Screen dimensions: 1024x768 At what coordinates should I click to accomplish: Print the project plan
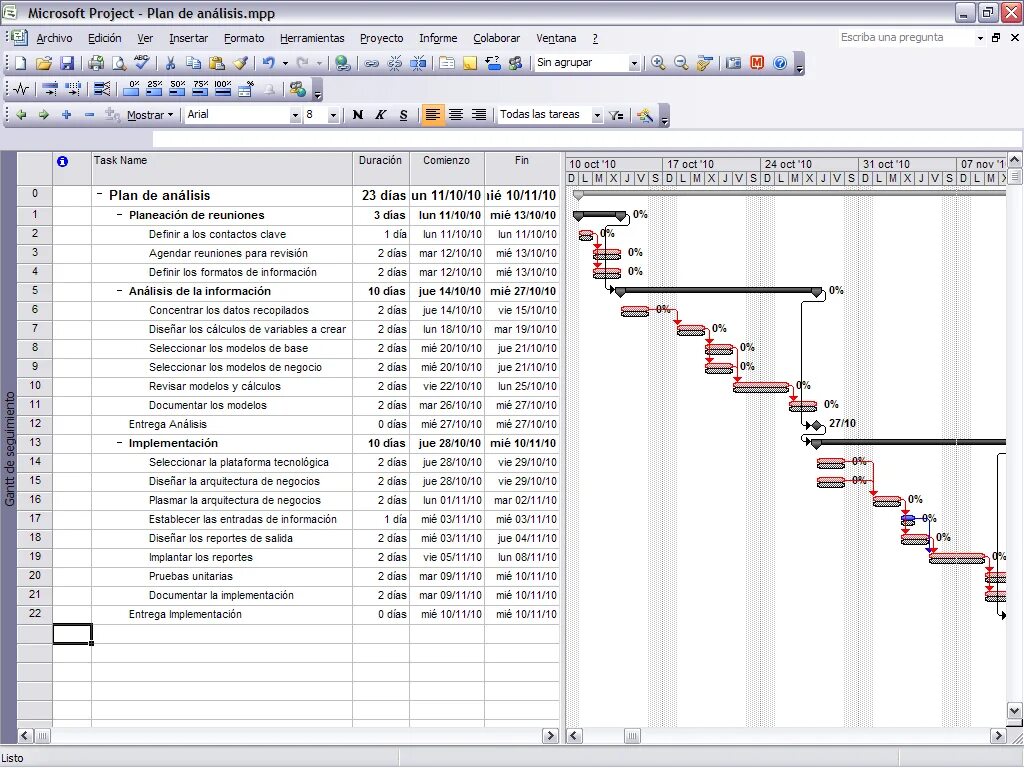pyautogui.click(x=96, y=63)
